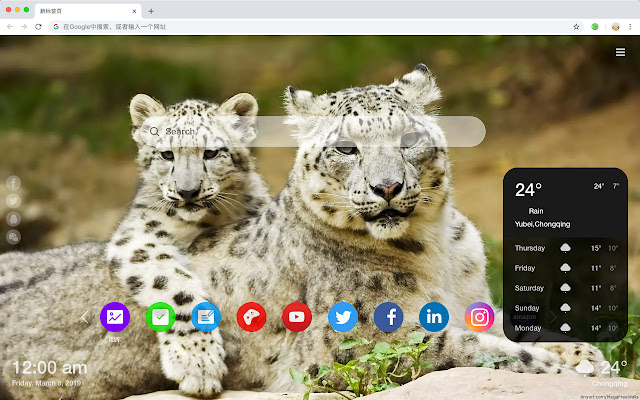The image size is (640, 400).
Task: Click the Thursday forecast row
Action: pyautogui.click(x=565, y=248)
